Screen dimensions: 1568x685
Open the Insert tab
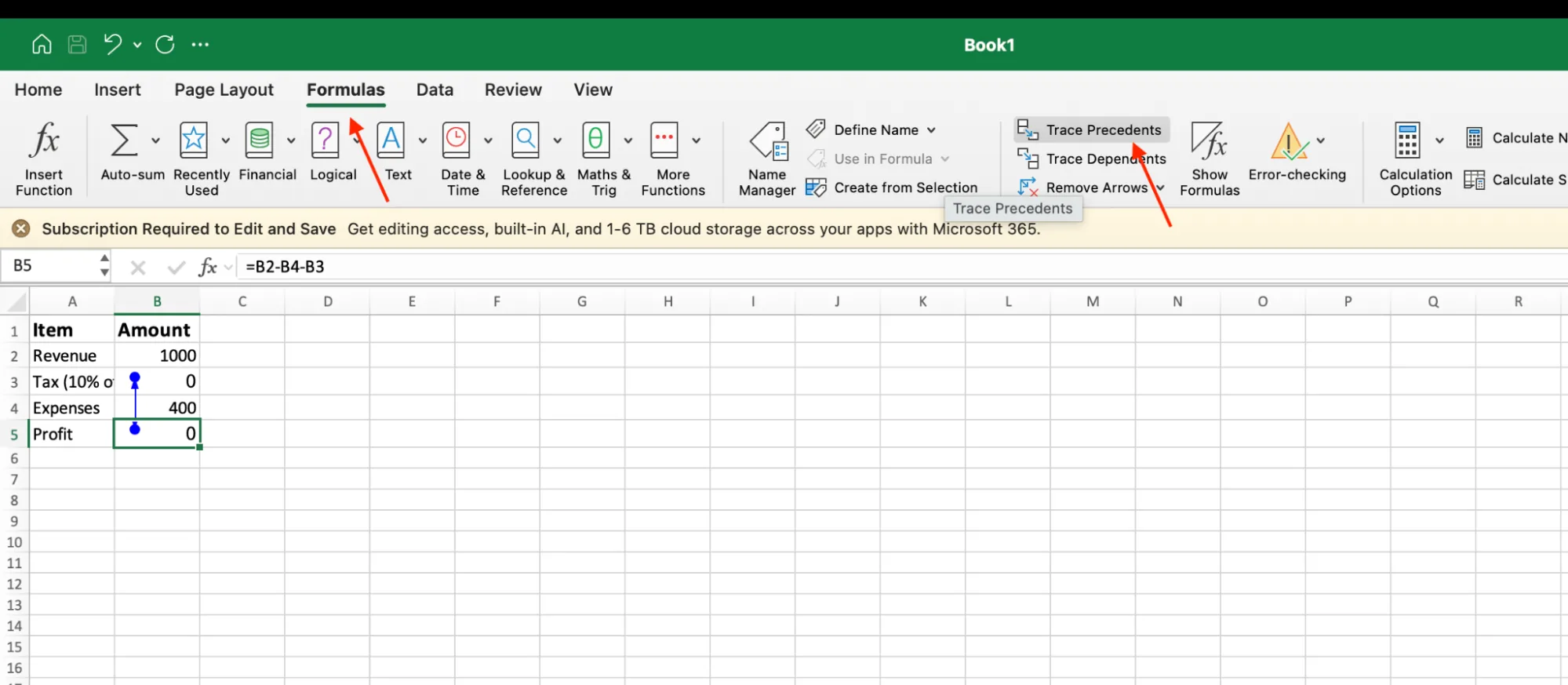[x=118, y=89]
